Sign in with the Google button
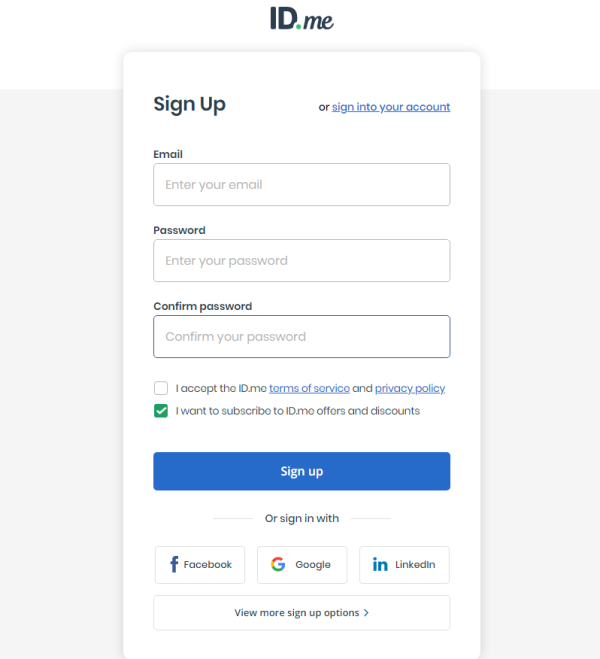 302,565
